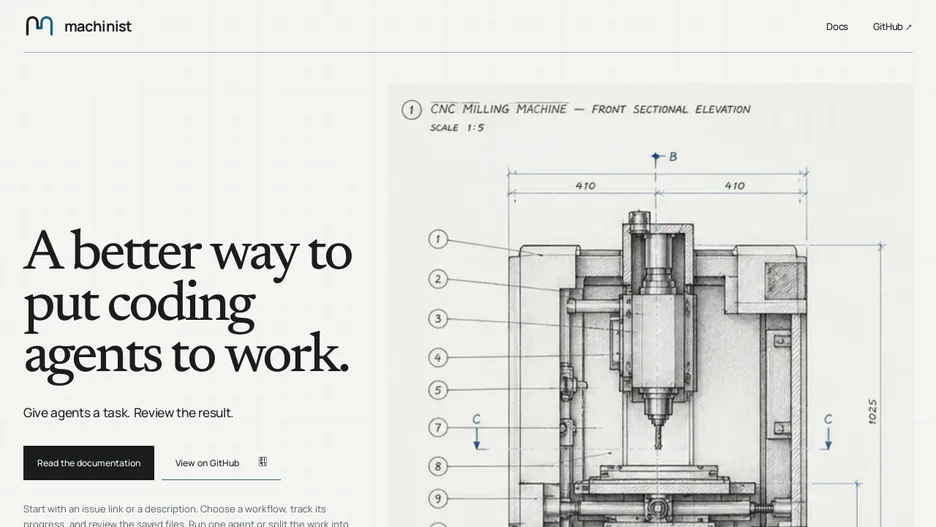Click the 1025 height dimension label

(872, 412)
